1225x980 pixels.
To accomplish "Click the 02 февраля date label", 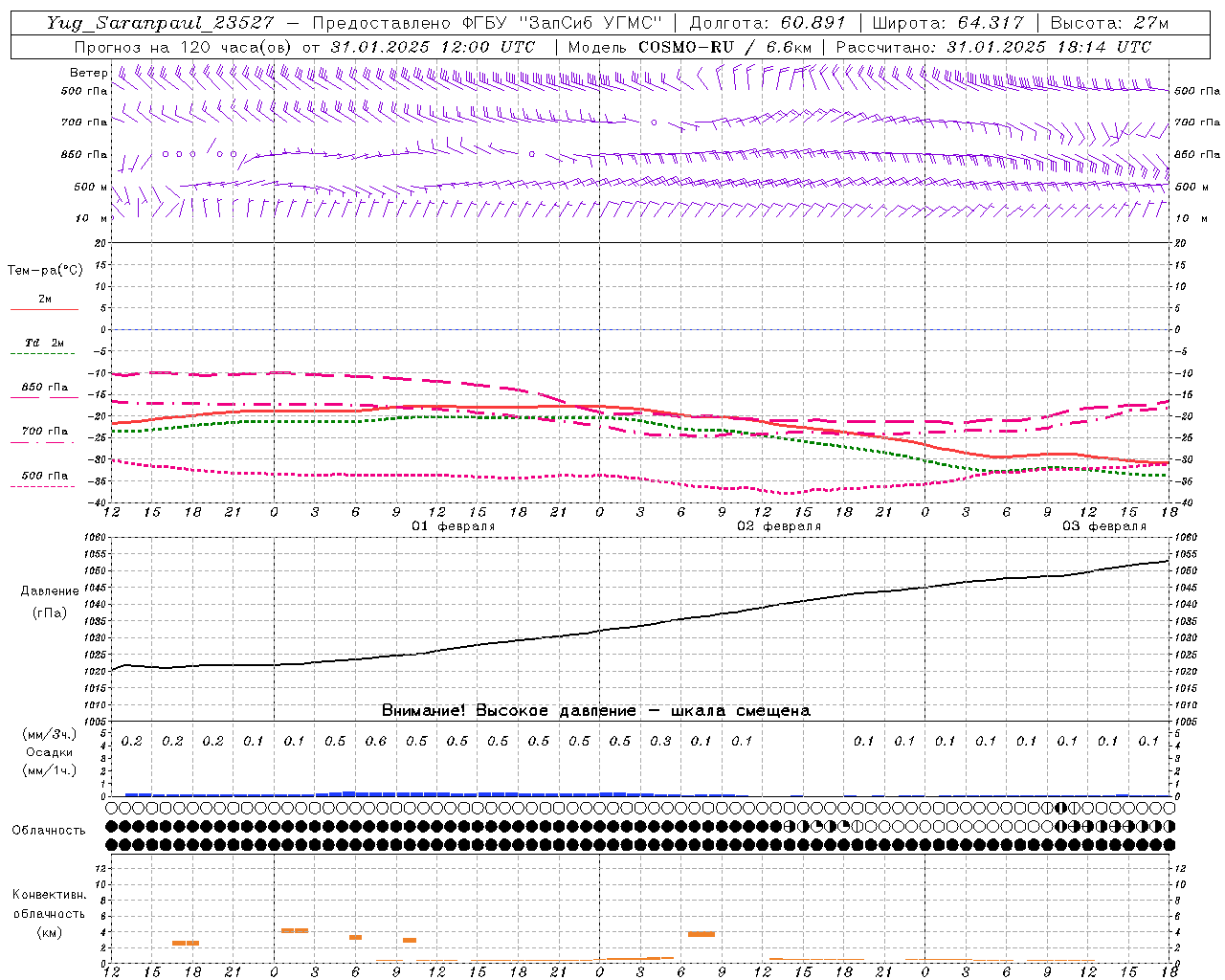I will click(779, 526).
